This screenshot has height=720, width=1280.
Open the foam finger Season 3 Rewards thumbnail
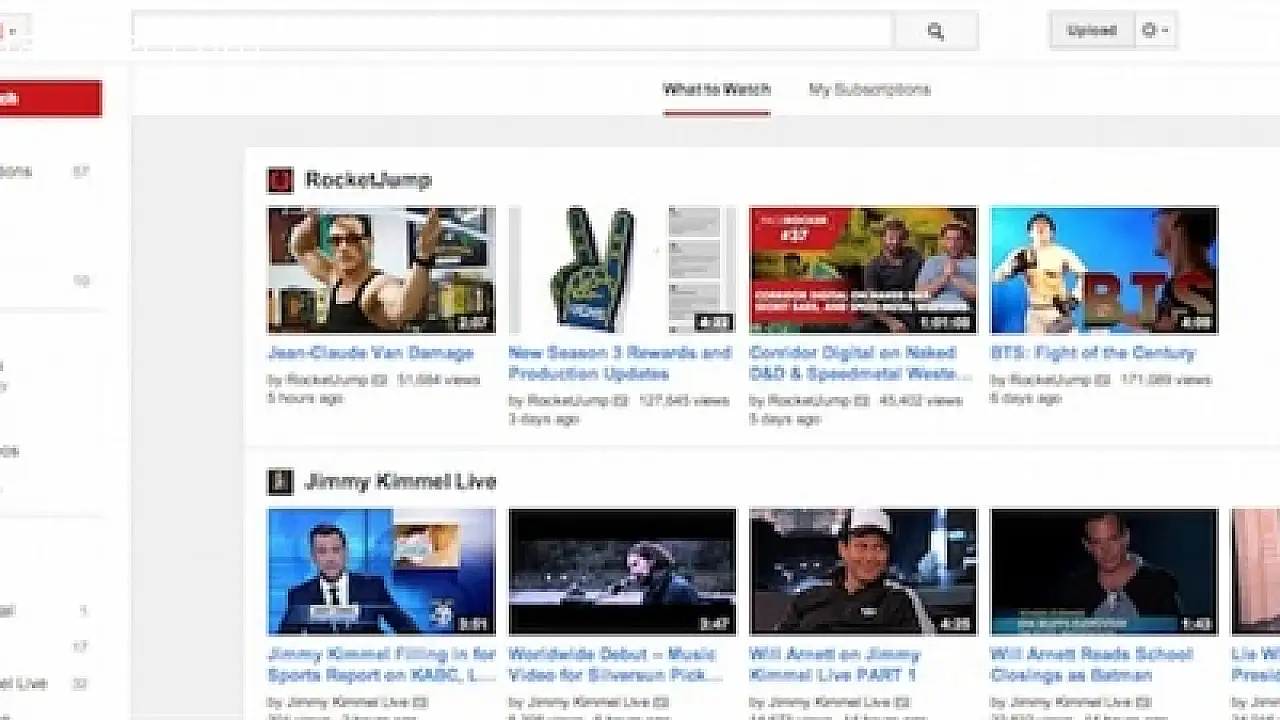point(622,270)
